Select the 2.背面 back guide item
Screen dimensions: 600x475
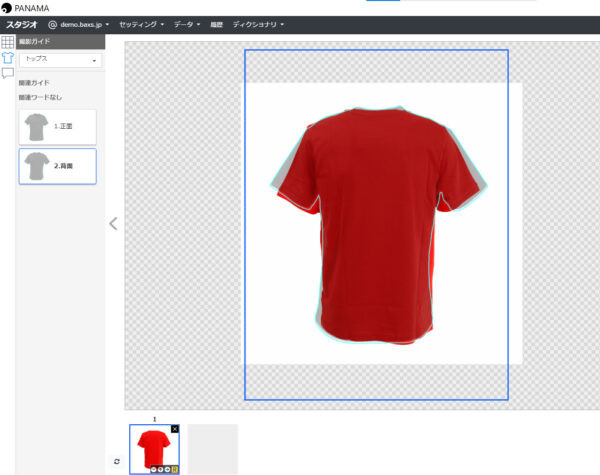pyautogui.click(x=57, y=166)
